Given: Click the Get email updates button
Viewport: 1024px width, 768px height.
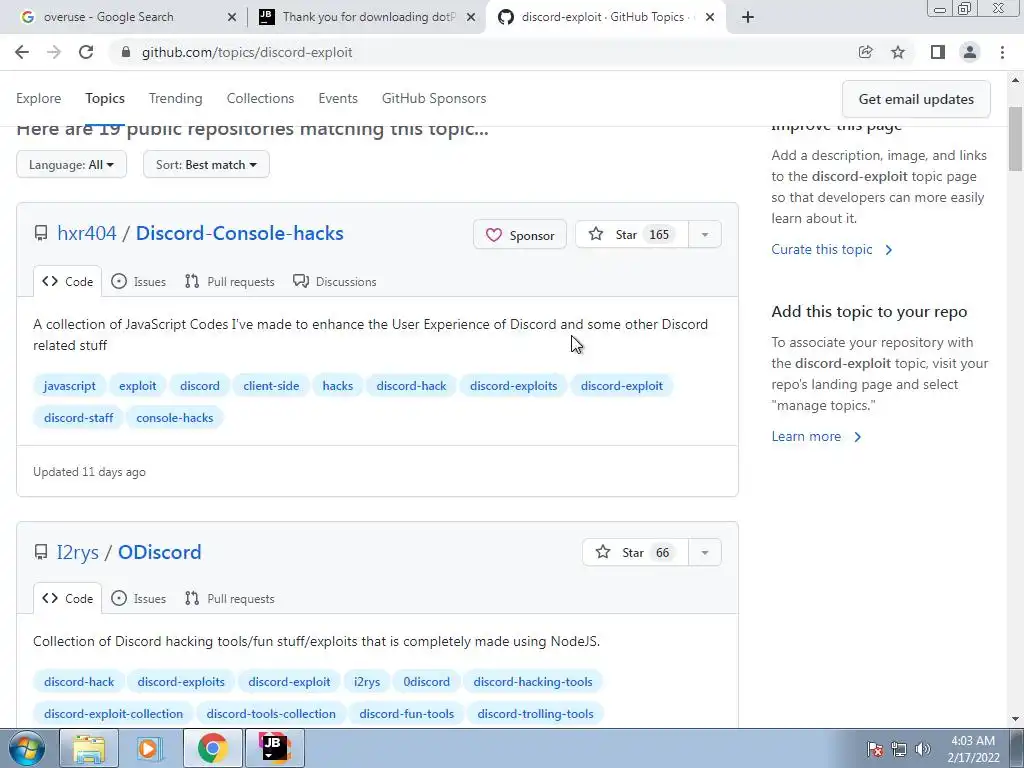Looking at the screenshot, I should tap(916, 99).
